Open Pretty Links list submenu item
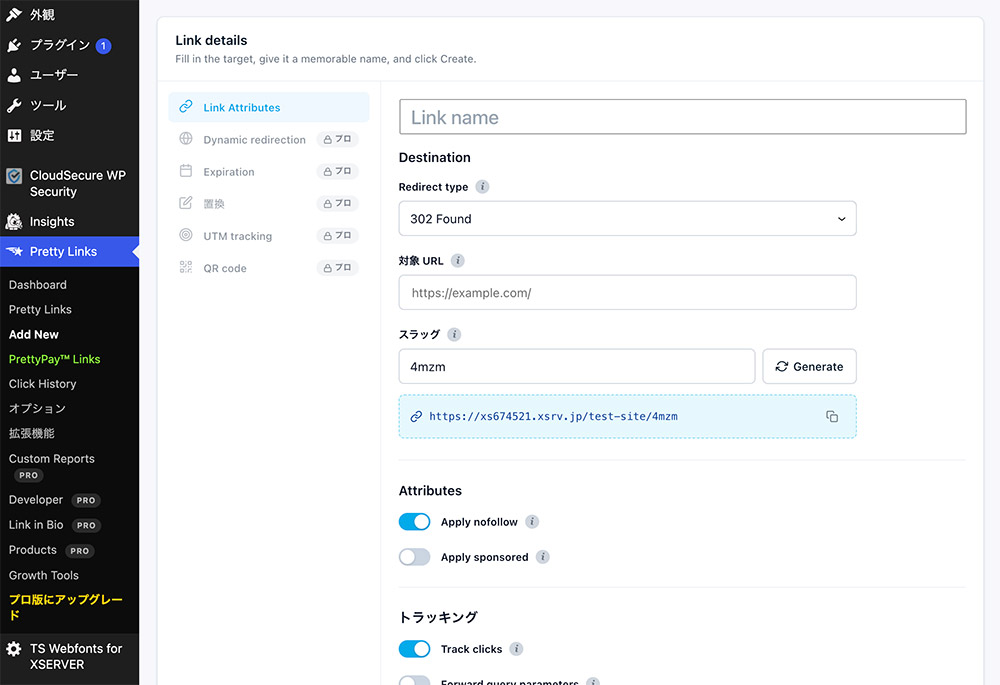The height and width of the screenshot is (685, 1000). (x=40, y=309)
